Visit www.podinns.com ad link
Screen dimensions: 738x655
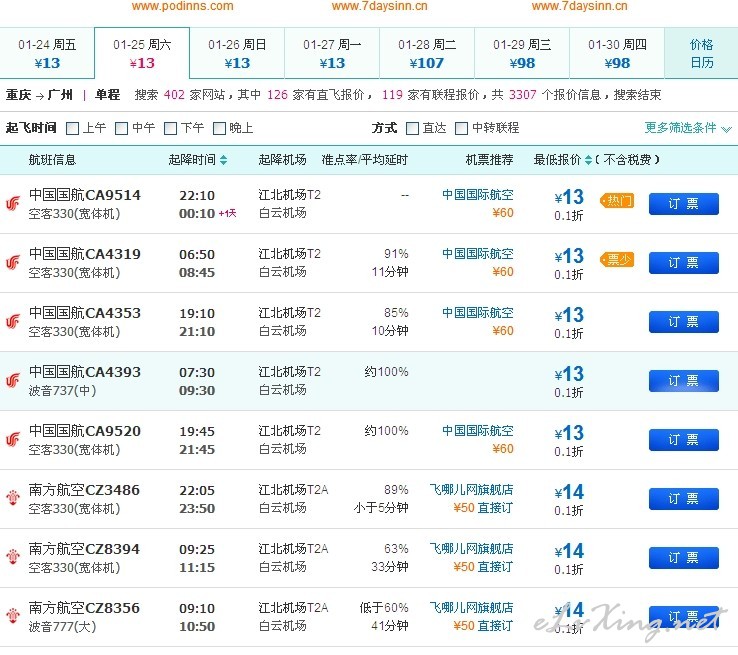(x=183, y=6)
